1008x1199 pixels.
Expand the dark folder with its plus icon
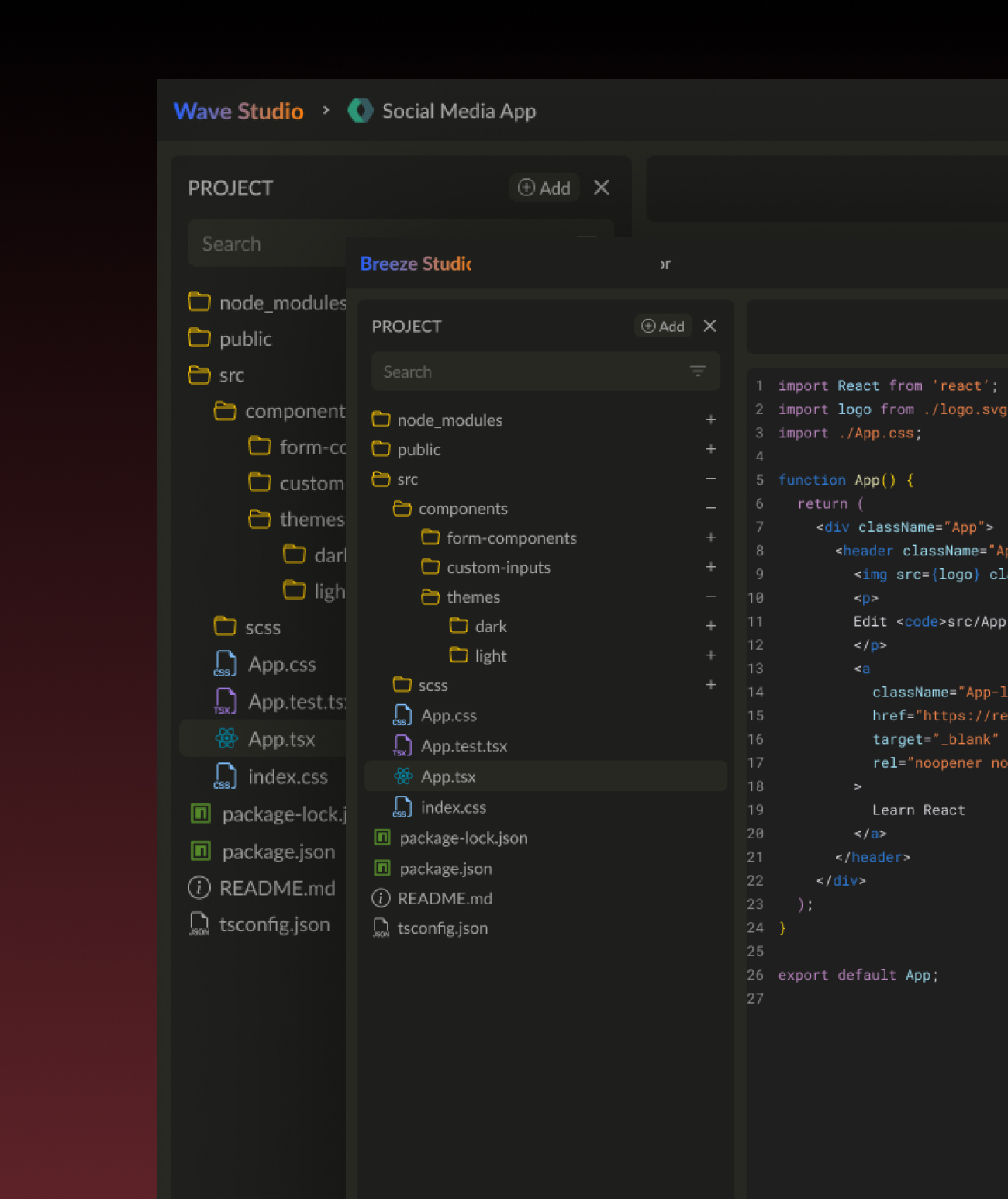click(710, 626)
